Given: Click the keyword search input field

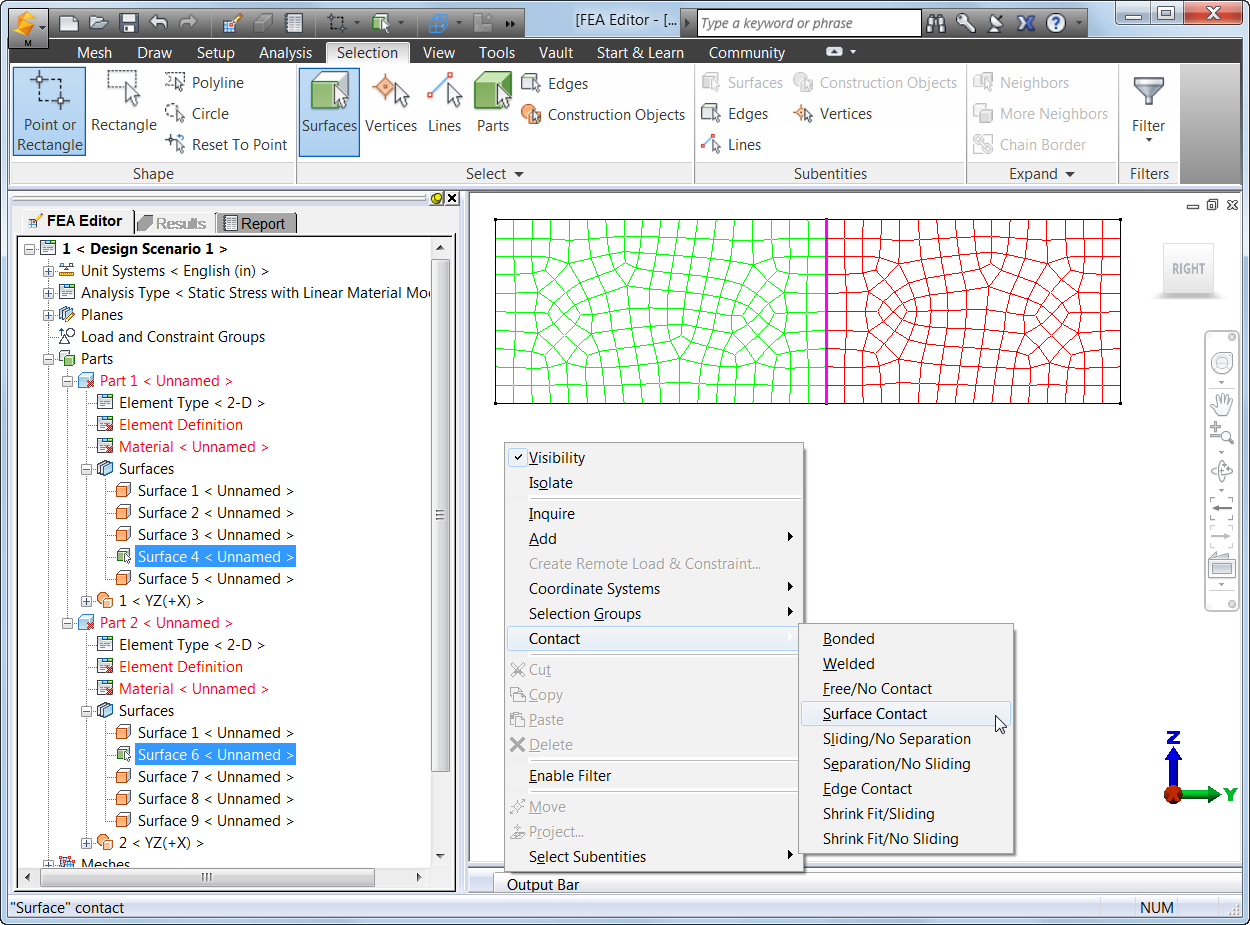Looking at the screenshot, I should click(808, 23).
